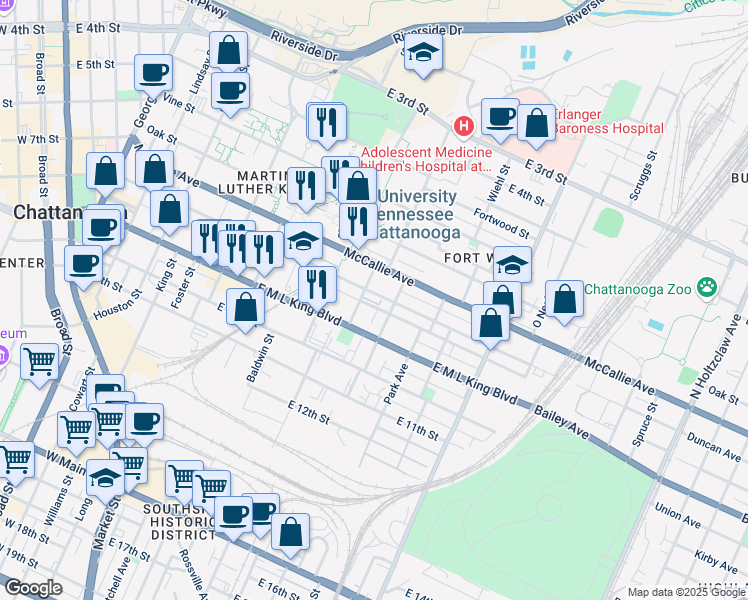Image resolution: width=748 pixels, height=600 pixels.
Task: Click shopping bag marker near E 16th St
Action: [x=291, y=533]
